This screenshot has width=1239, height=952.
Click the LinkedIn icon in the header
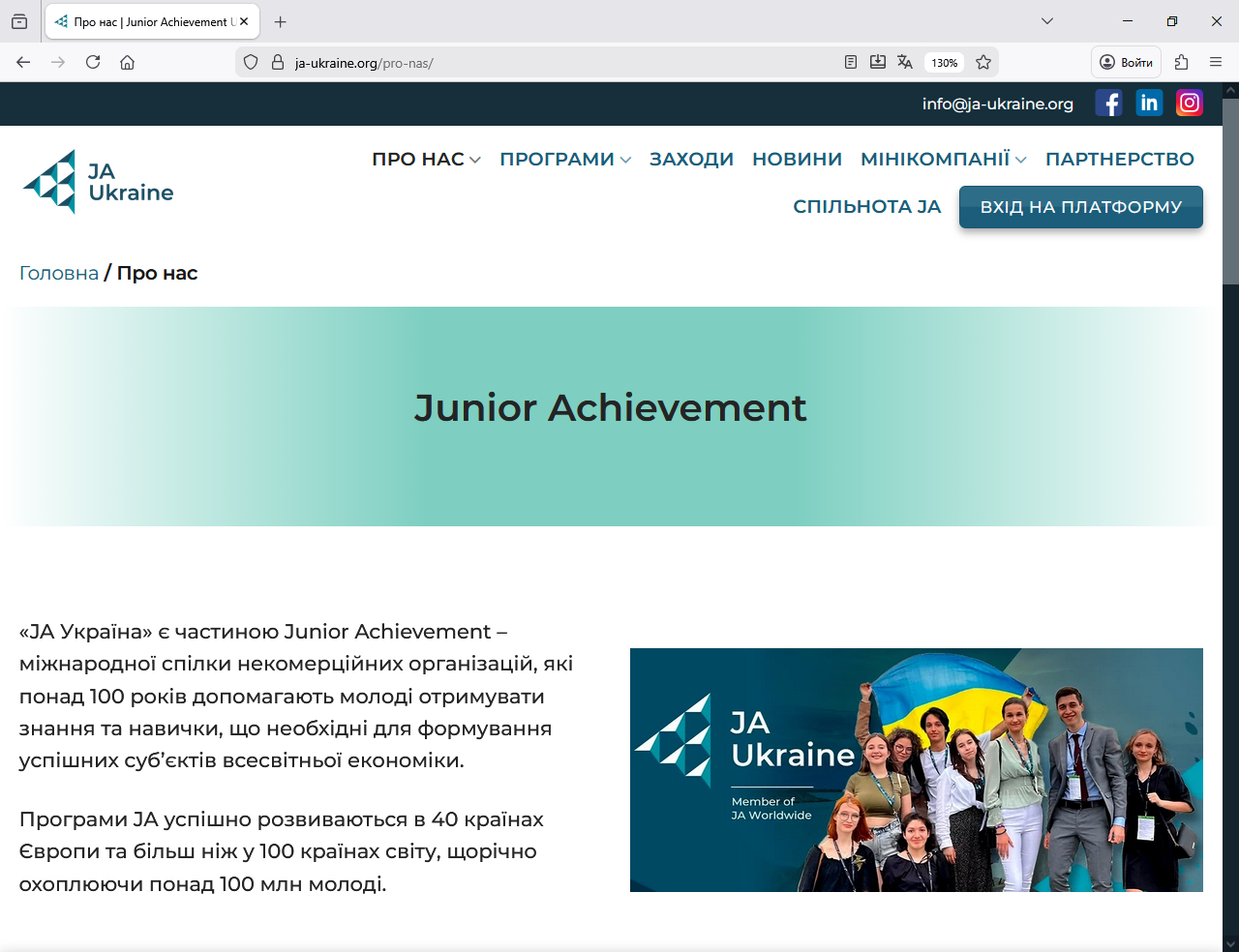[1149, 103]
